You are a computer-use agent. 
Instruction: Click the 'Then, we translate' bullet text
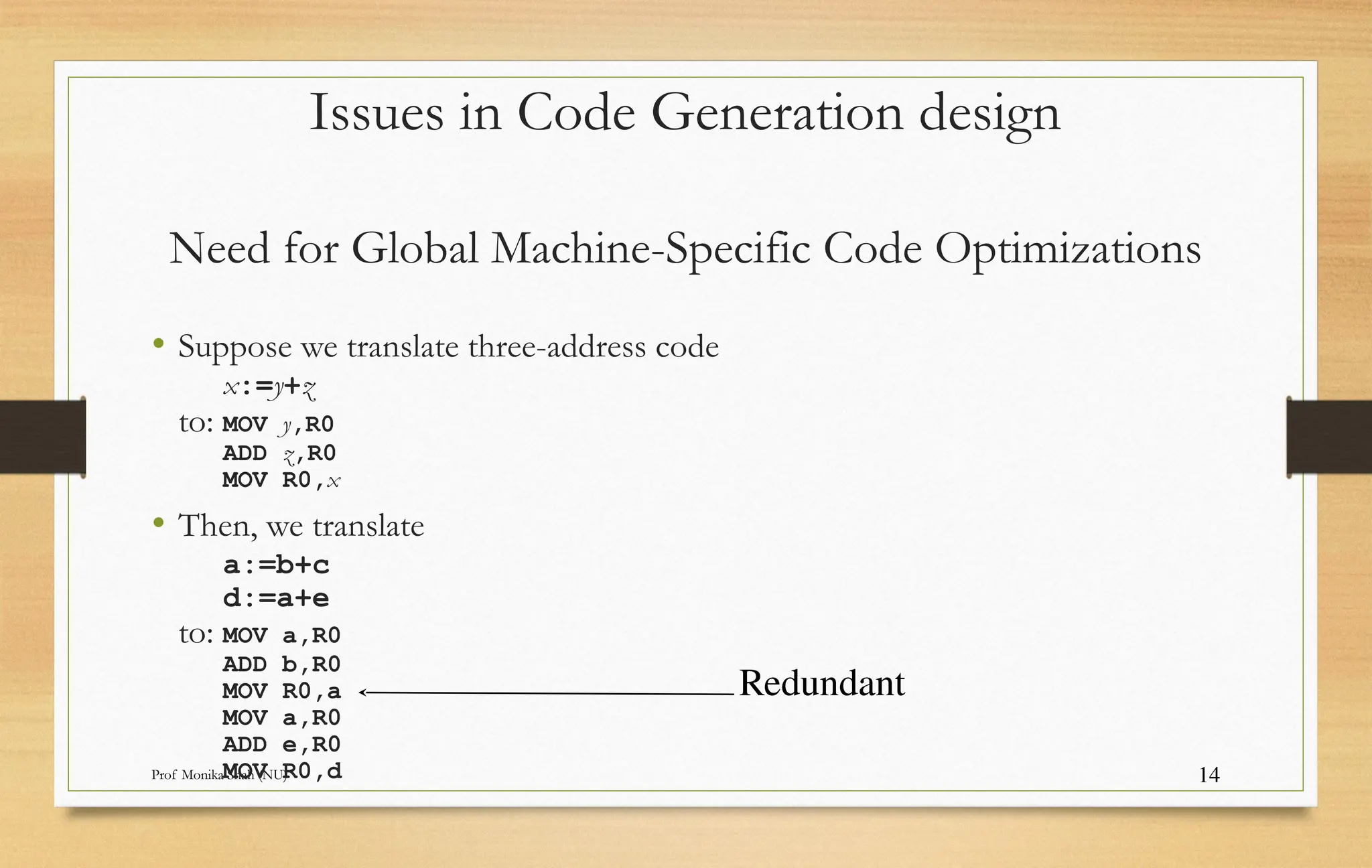[x=301, y=526]
